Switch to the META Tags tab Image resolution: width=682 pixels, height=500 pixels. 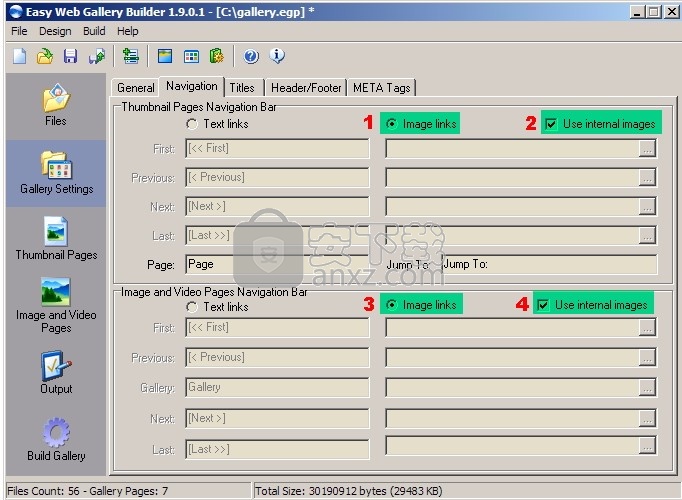pyautogui.click(x=381, y=88)
